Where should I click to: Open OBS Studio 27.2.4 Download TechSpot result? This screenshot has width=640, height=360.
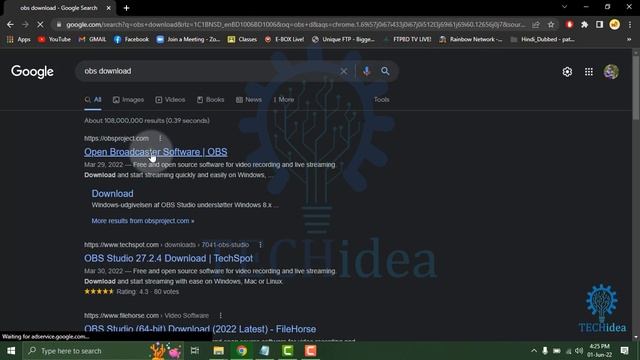(168, 258)
